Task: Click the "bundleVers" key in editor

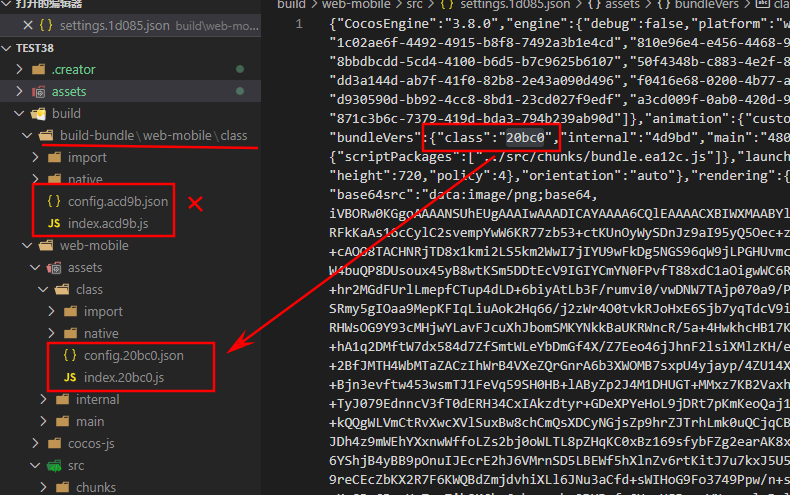Action: click(375, 138)
